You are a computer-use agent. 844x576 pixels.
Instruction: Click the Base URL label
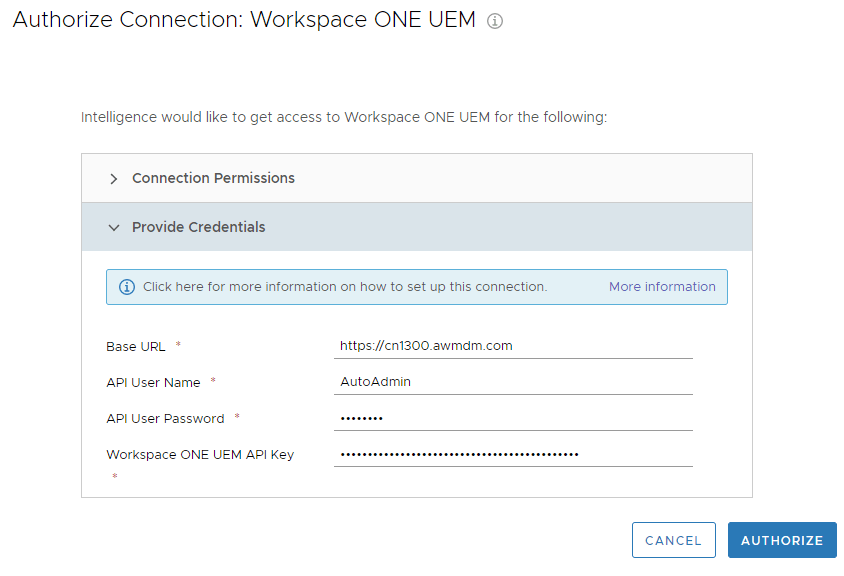136,347
